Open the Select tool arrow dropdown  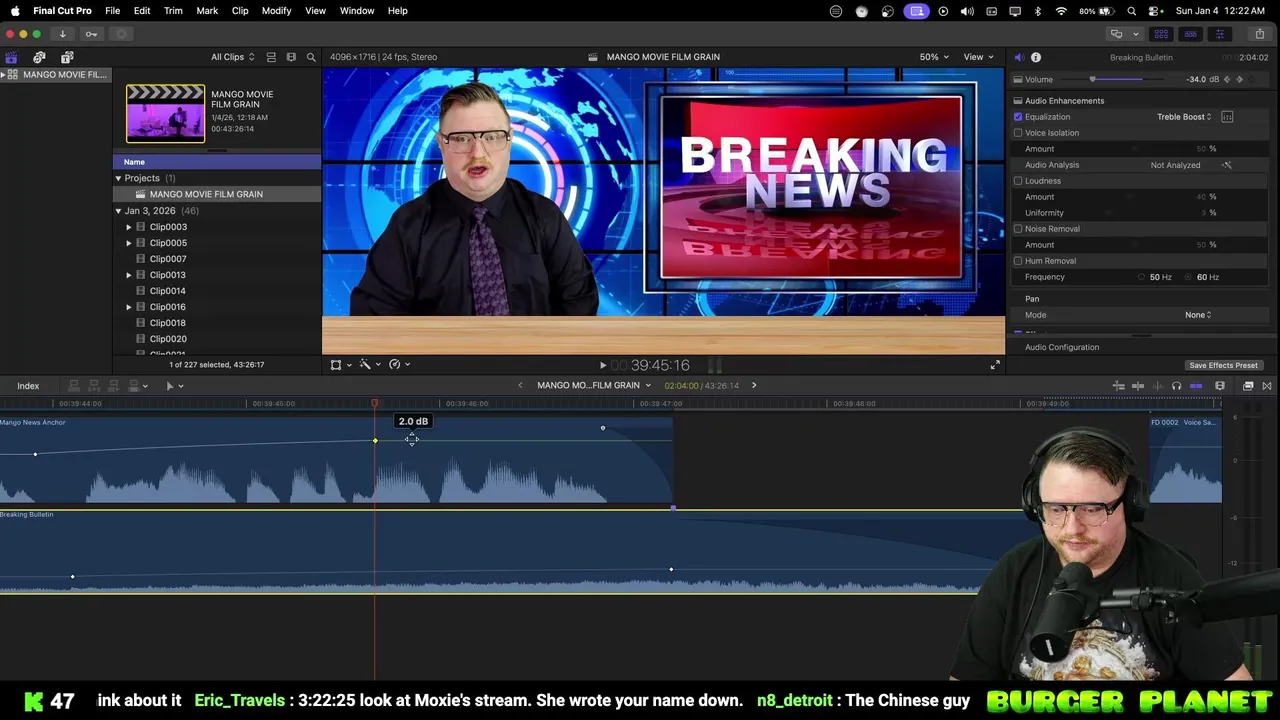pyautogui.click(x=174, y=386)
